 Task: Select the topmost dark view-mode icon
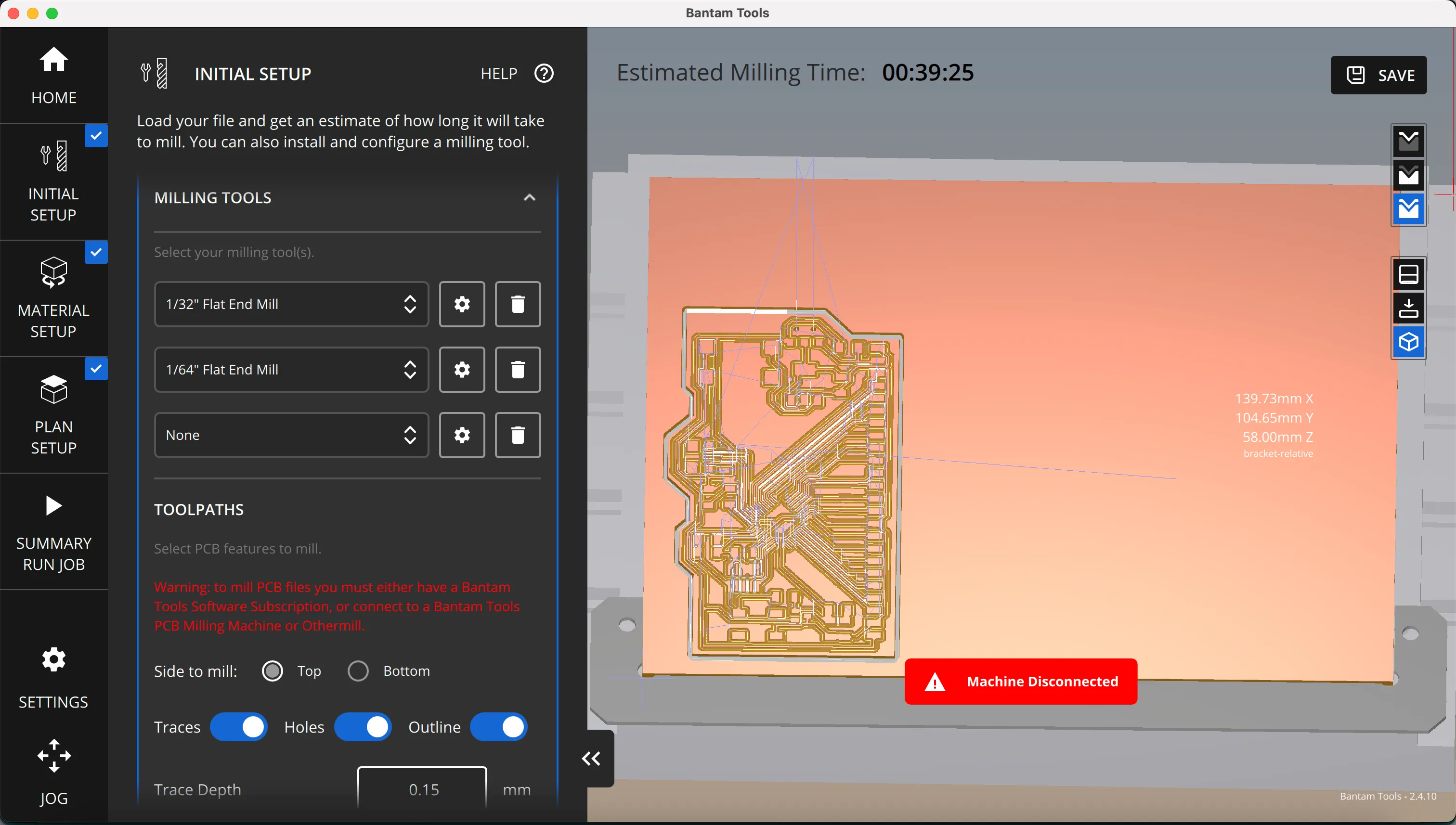click(x=1408, y=141)
